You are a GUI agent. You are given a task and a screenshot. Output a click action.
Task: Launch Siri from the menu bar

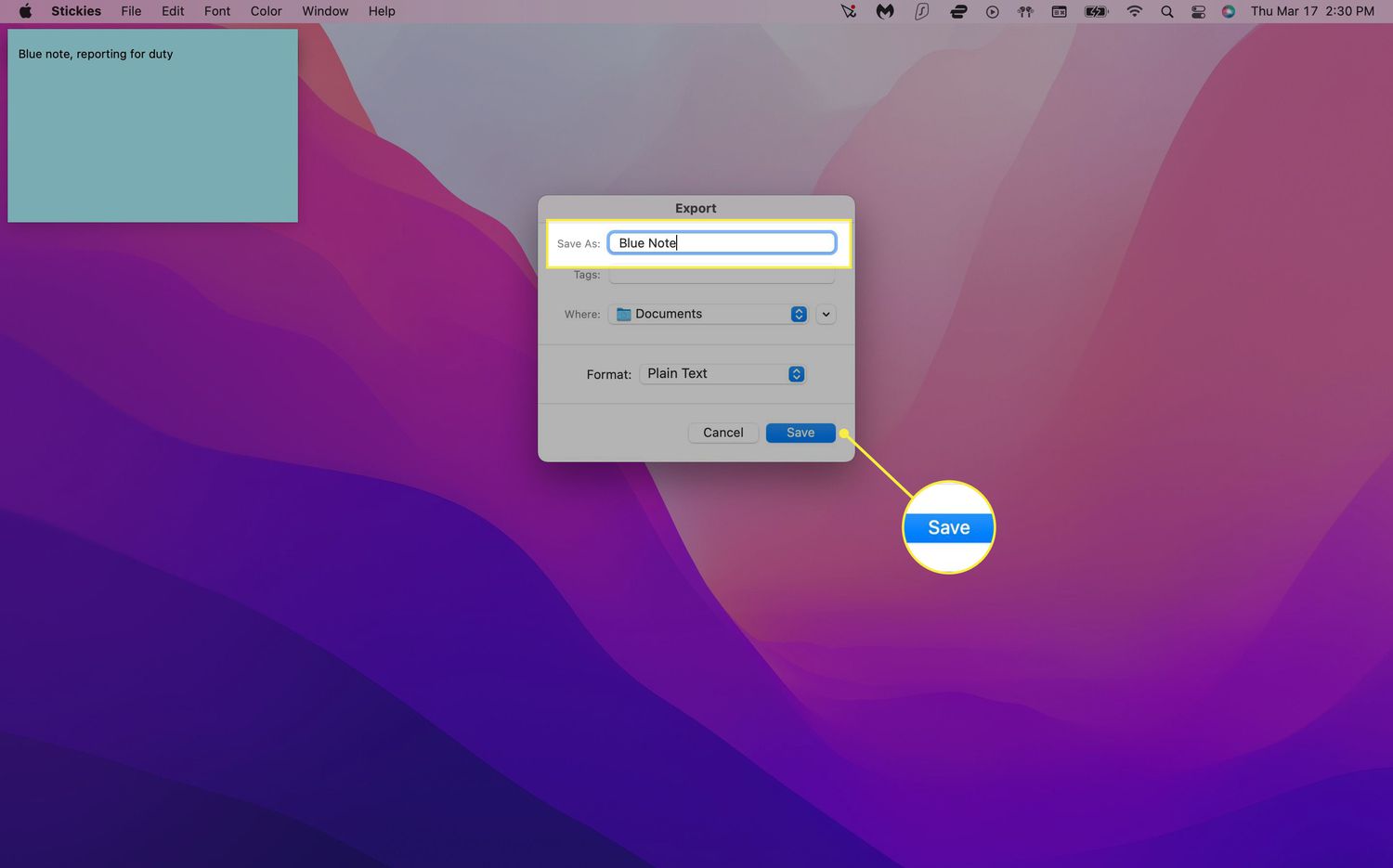[x=1229, y=11]
